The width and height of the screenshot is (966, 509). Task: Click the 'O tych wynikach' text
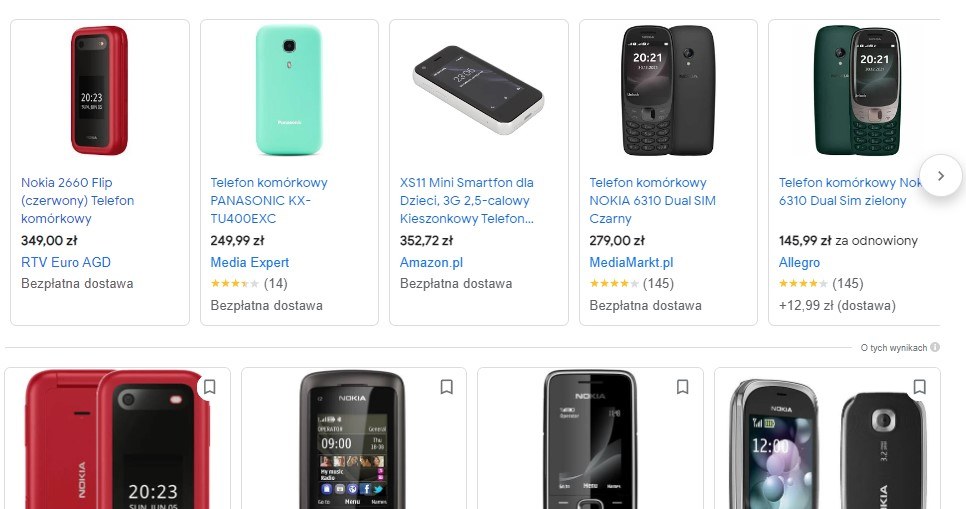coord(893,348)
